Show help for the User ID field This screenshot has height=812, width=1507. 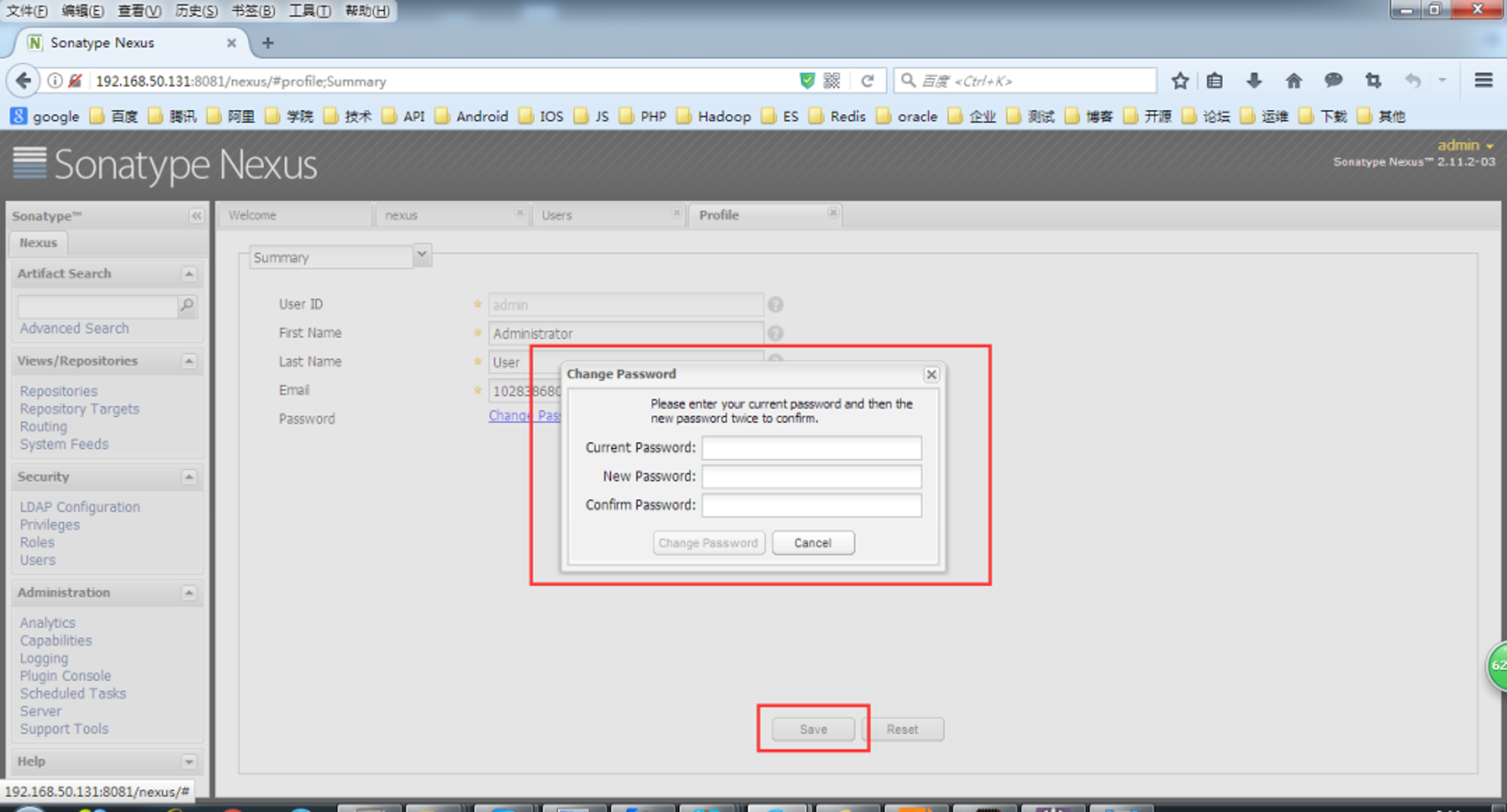775,304
